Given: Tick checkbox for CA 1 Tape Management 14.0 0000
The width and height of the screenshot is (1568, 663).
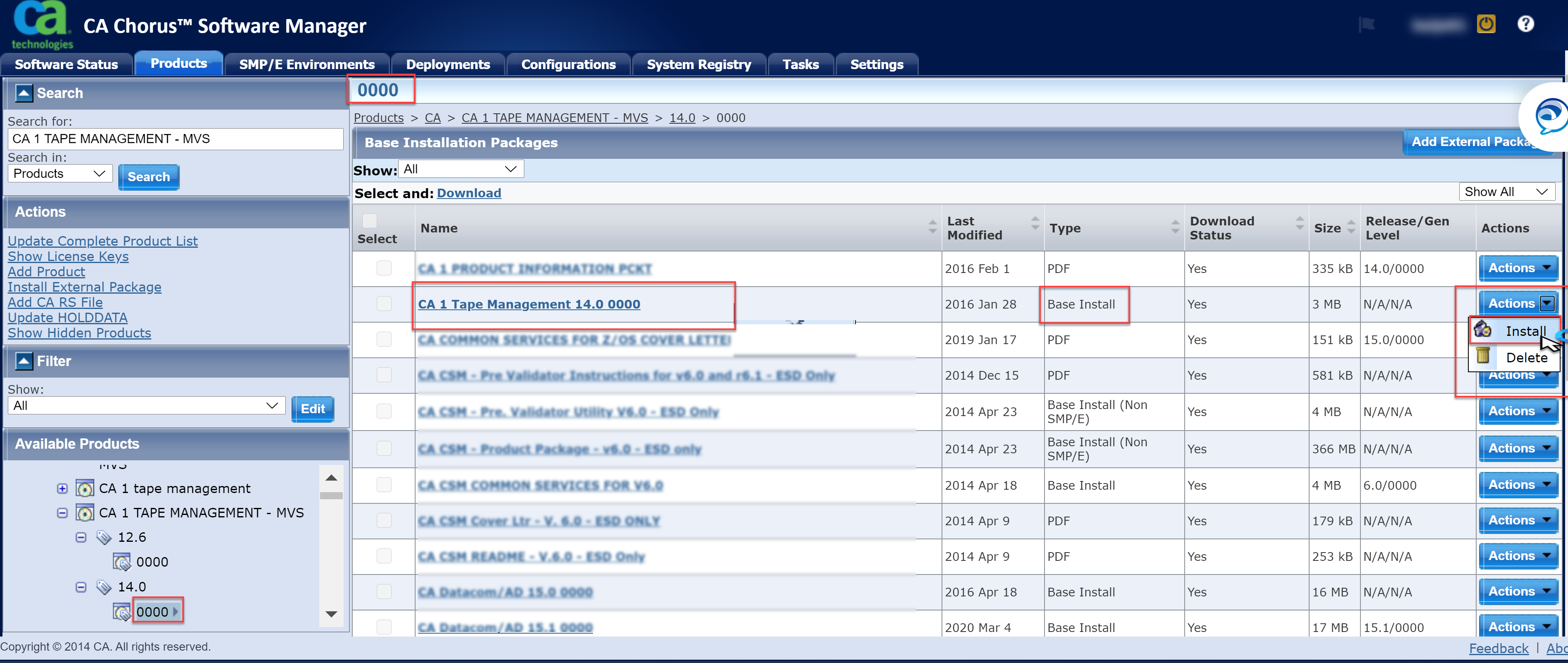Looking at the screenshot, I should pyautogui.click(x=384, y=303).
